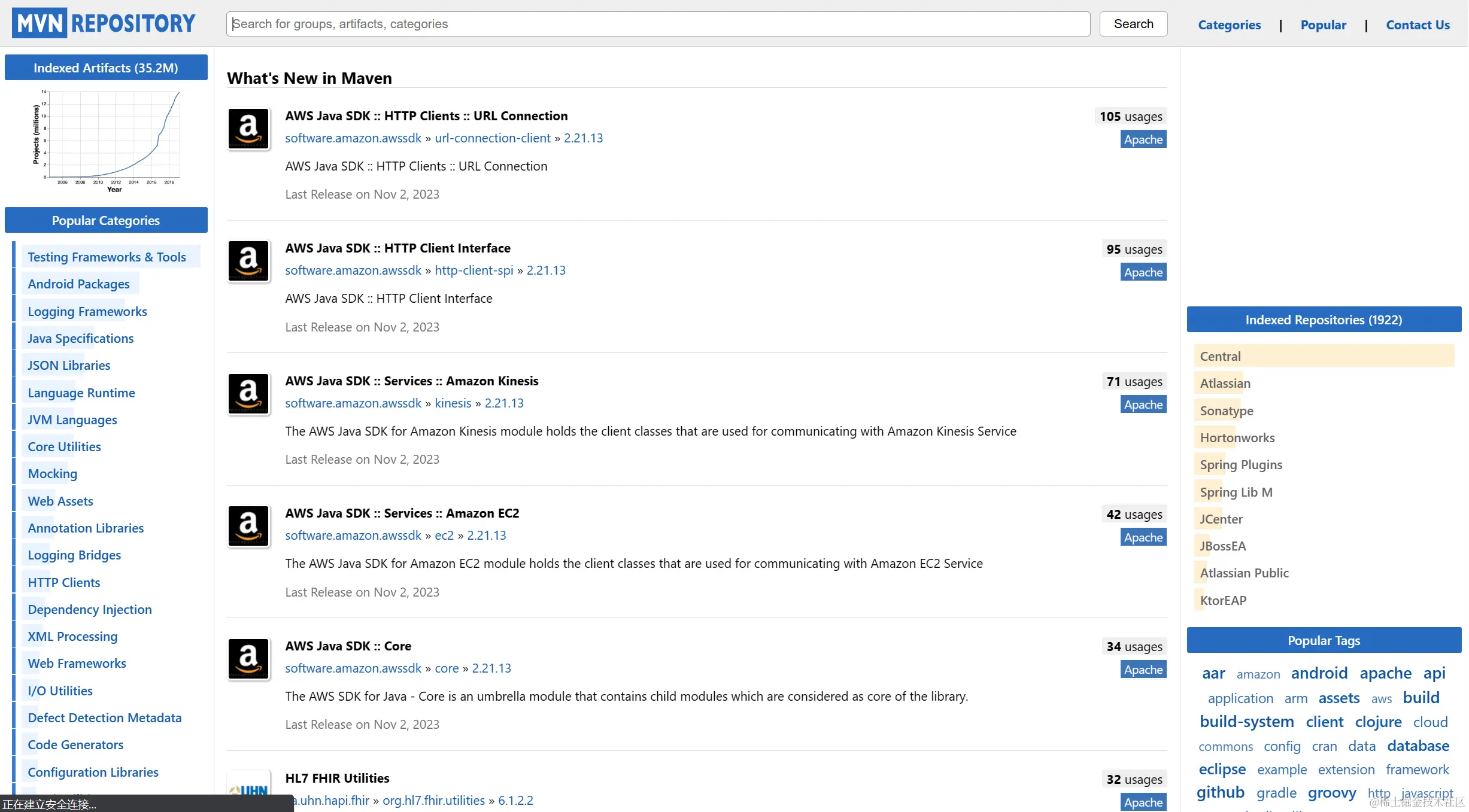Screen dimensions: 1469x812
Task: Focus the artifact search input field
Action: [657, 24]
